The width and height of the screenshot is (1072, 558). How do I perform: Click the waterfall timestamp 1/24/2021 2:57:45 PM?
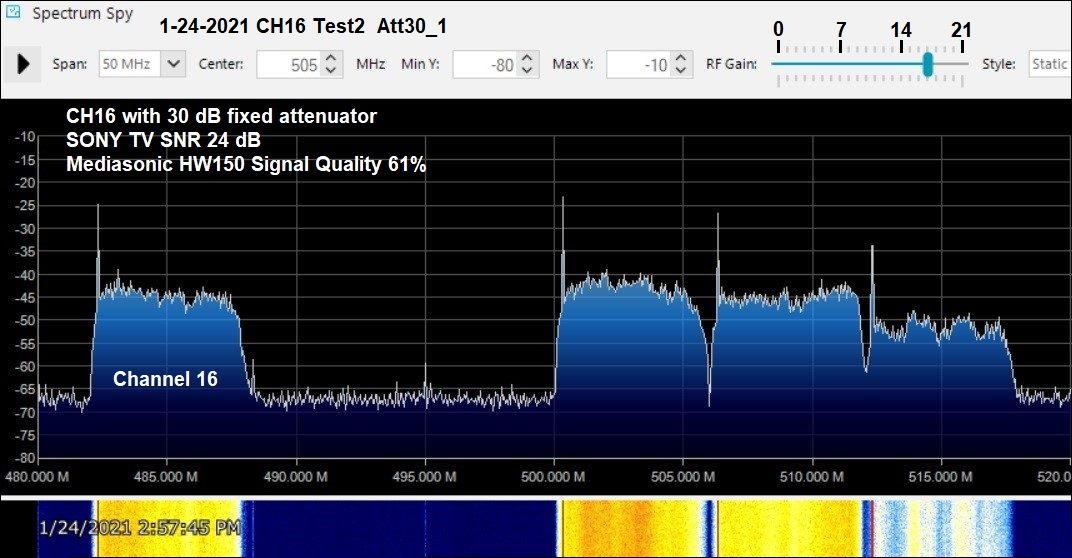pos(139,526)
